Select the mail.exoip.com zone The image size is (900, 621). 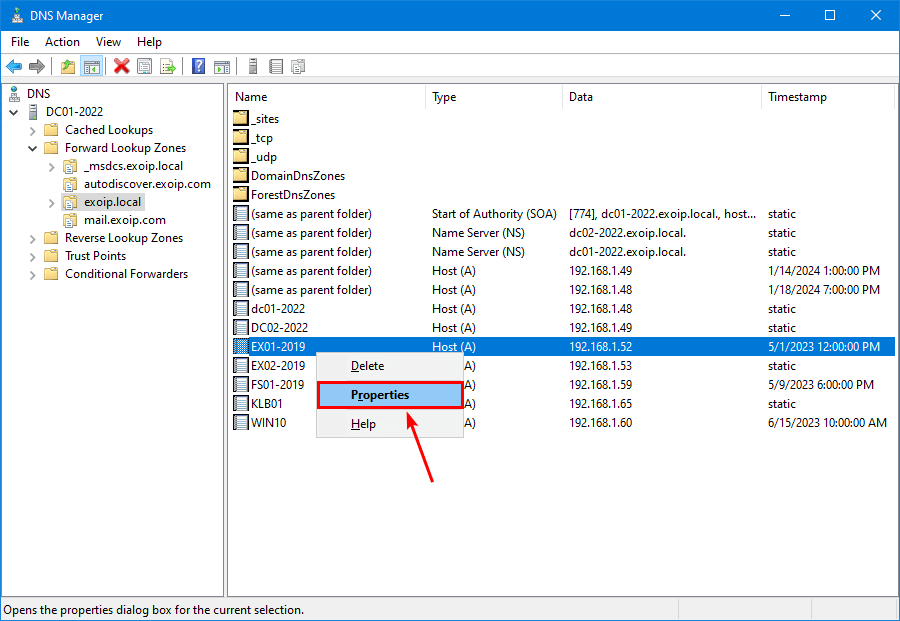pyautogui.click(x=125, y=220)
